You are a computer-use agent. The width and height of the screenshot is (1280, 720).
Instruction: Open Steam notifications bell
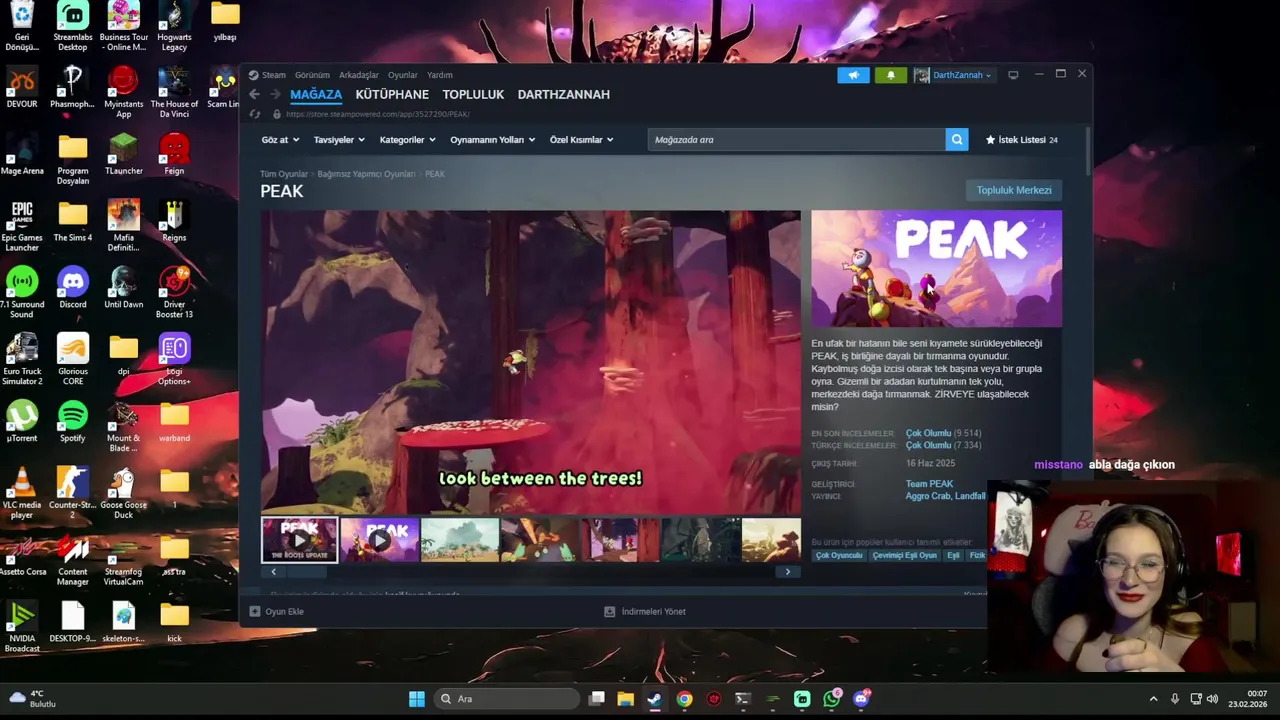891,75
